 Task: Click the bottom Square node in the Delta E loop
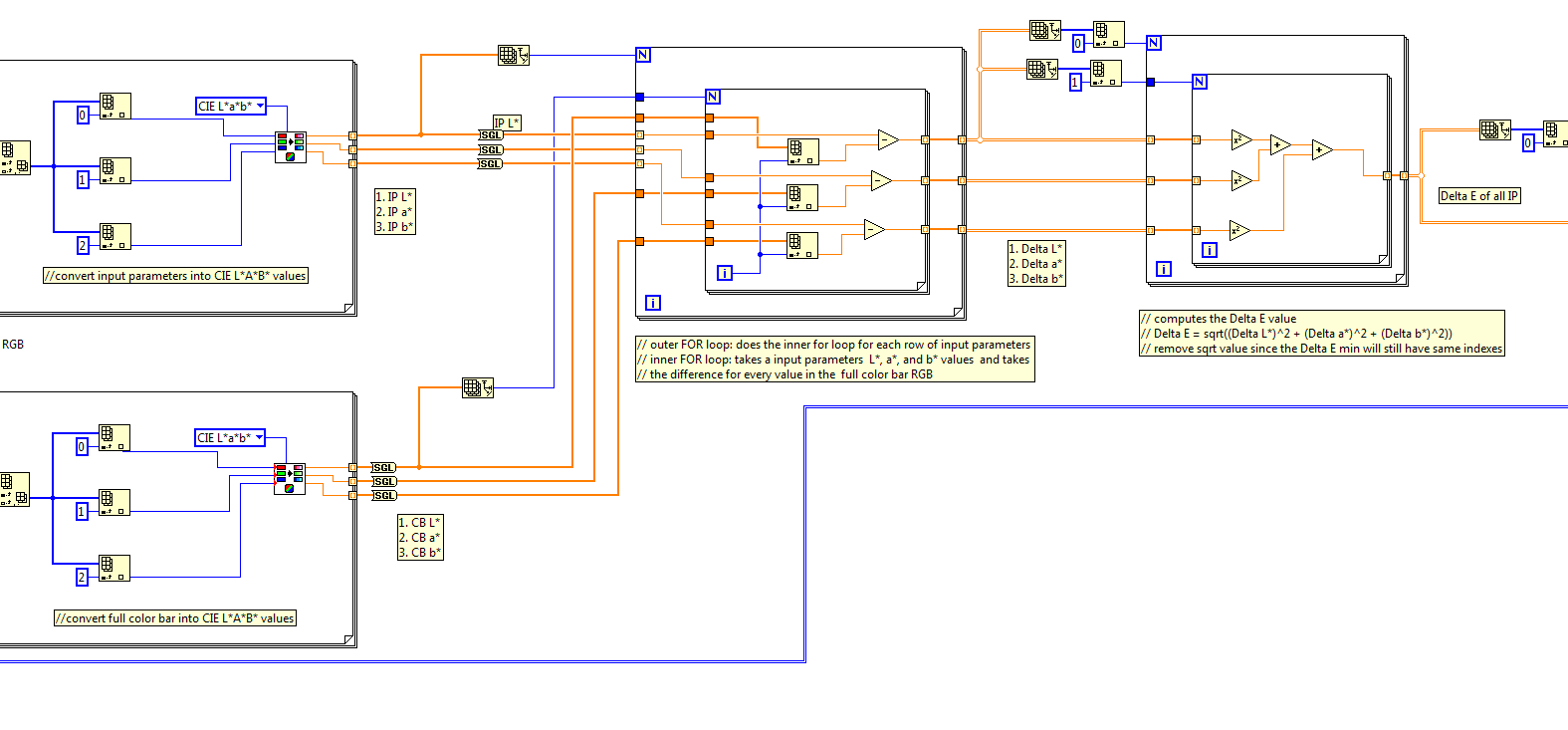(1239, 231)
